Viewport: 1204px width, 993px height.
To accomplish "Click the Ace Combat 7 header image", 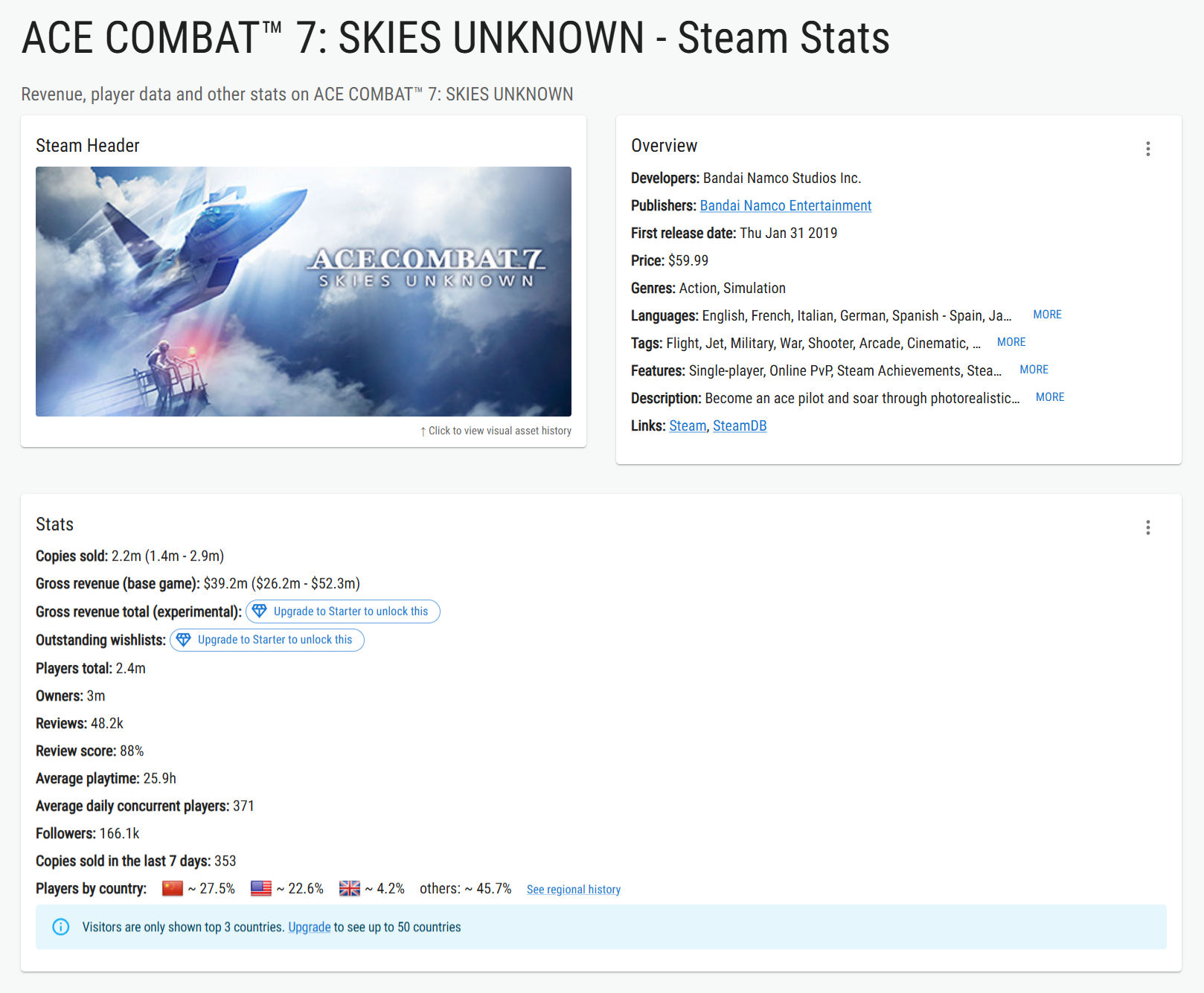I will [x=304, y=292].
